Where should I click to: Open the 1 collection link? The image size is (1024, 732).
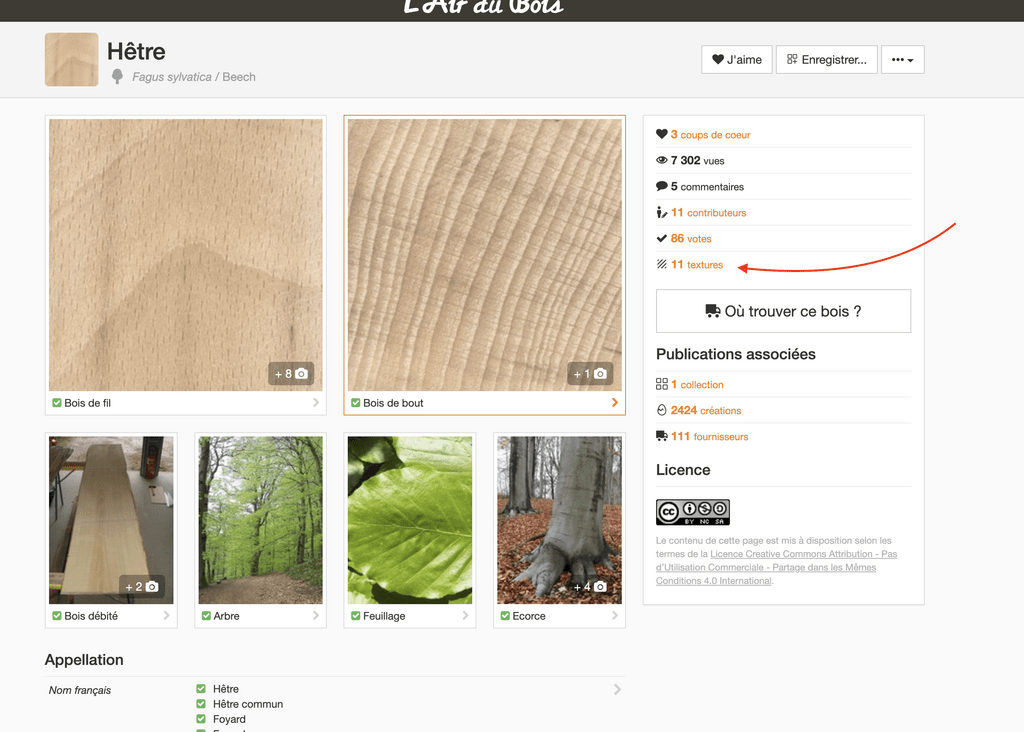pyautogui.click(x=697, y=385)
